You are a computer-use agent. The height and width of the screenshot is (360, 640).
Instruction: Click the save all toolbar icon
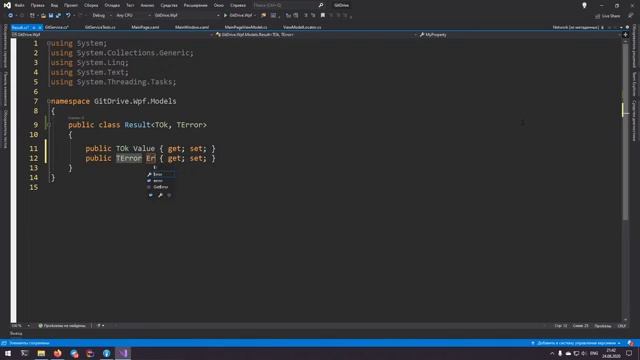[x=58, y=16]
